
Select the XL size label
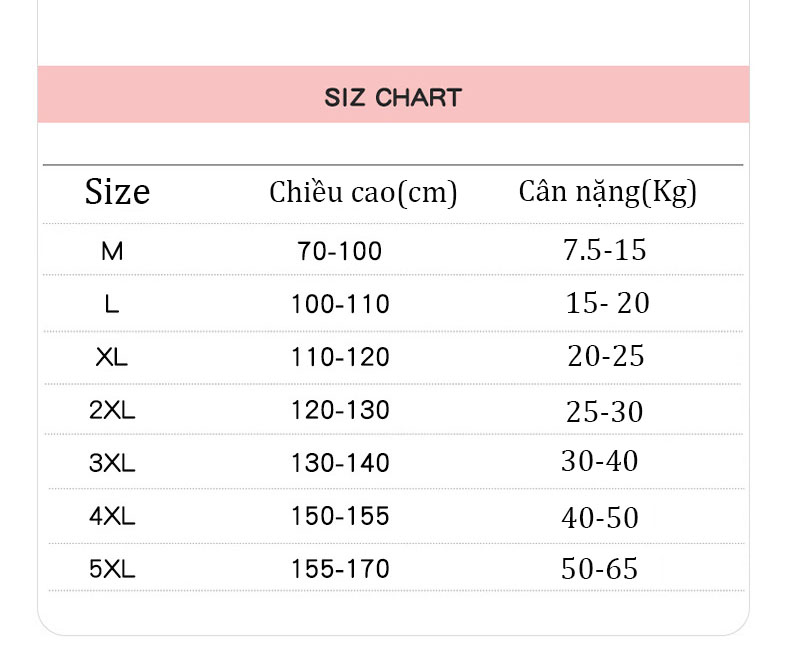click(x=112, y=358)
